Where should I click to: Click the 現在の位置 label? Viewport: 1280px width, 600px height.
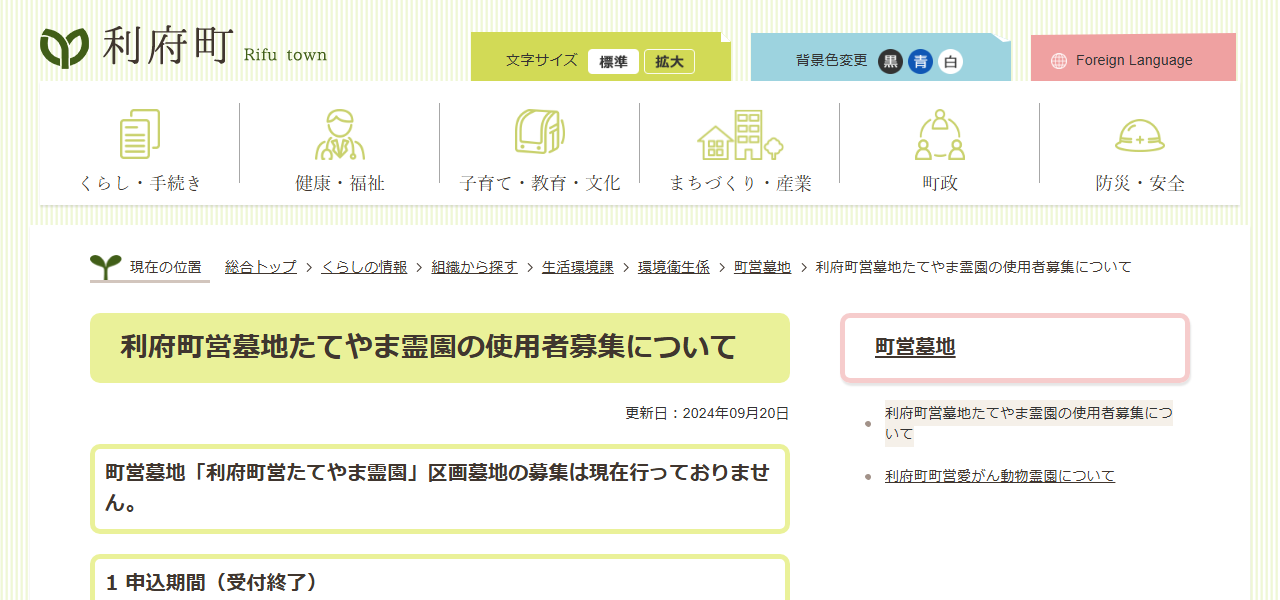[x=166, y=267]
